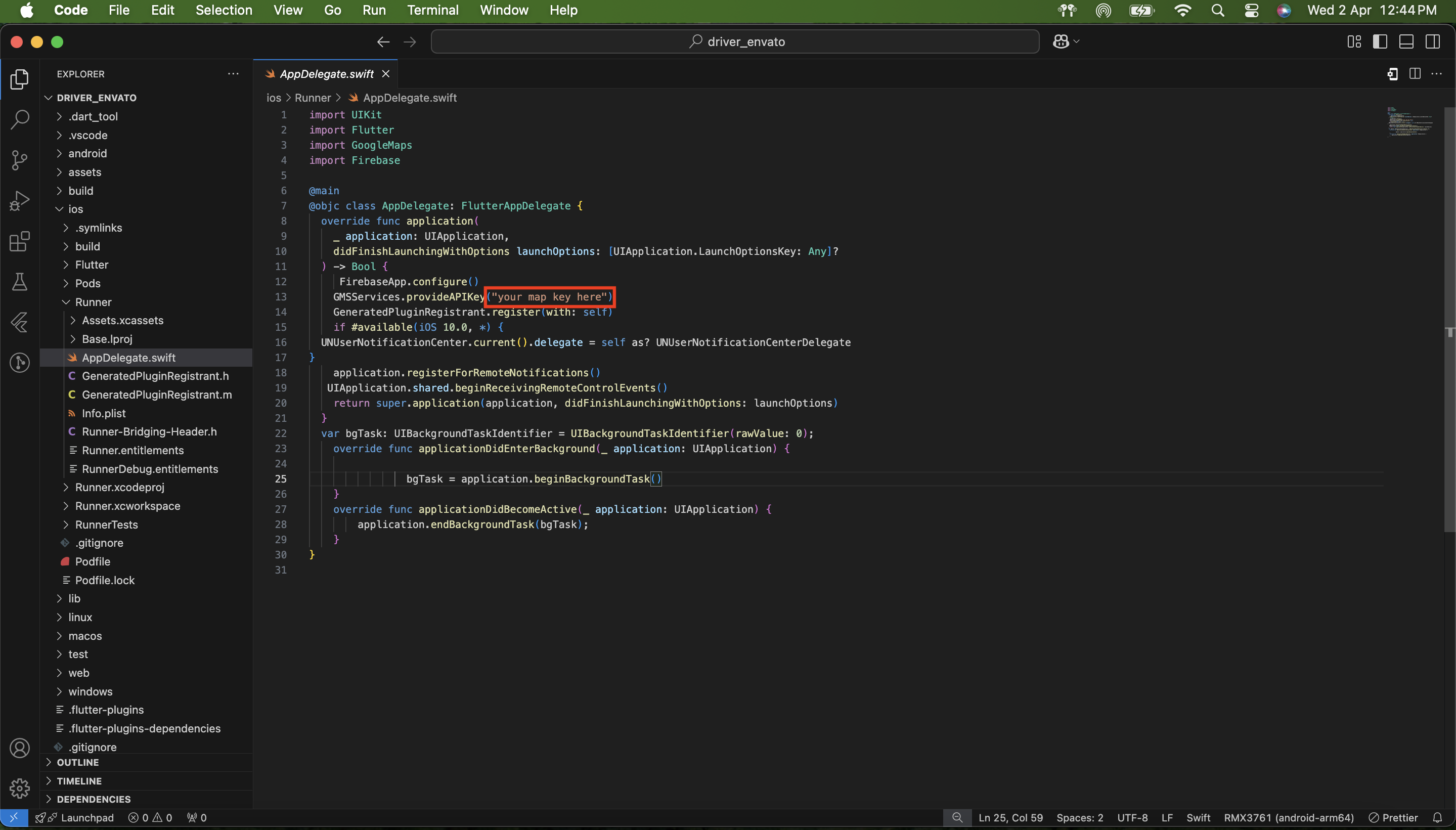Viewport: 1456px width, 830px height.
Task: Open the Terminal menu
Action: point(432,10)
